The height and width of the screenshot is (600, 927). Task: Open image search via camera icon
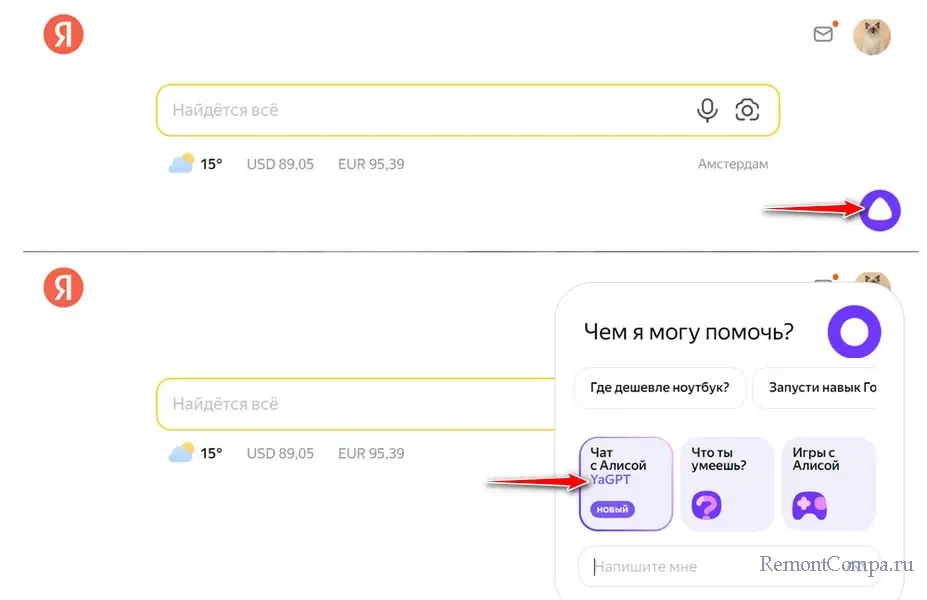coord(747,110)
